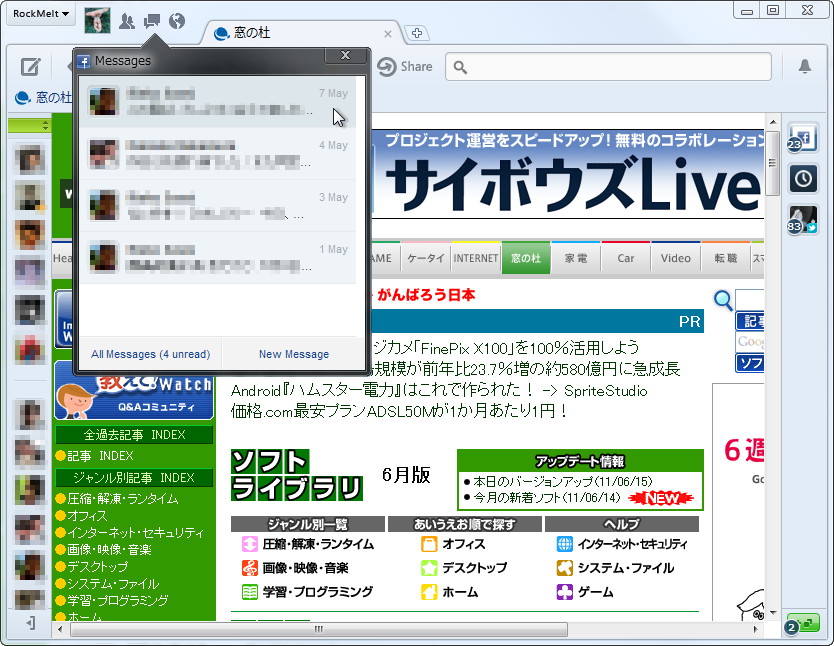
Task: Click your profile picture in the toolbar
Action: tap(96, 20)
